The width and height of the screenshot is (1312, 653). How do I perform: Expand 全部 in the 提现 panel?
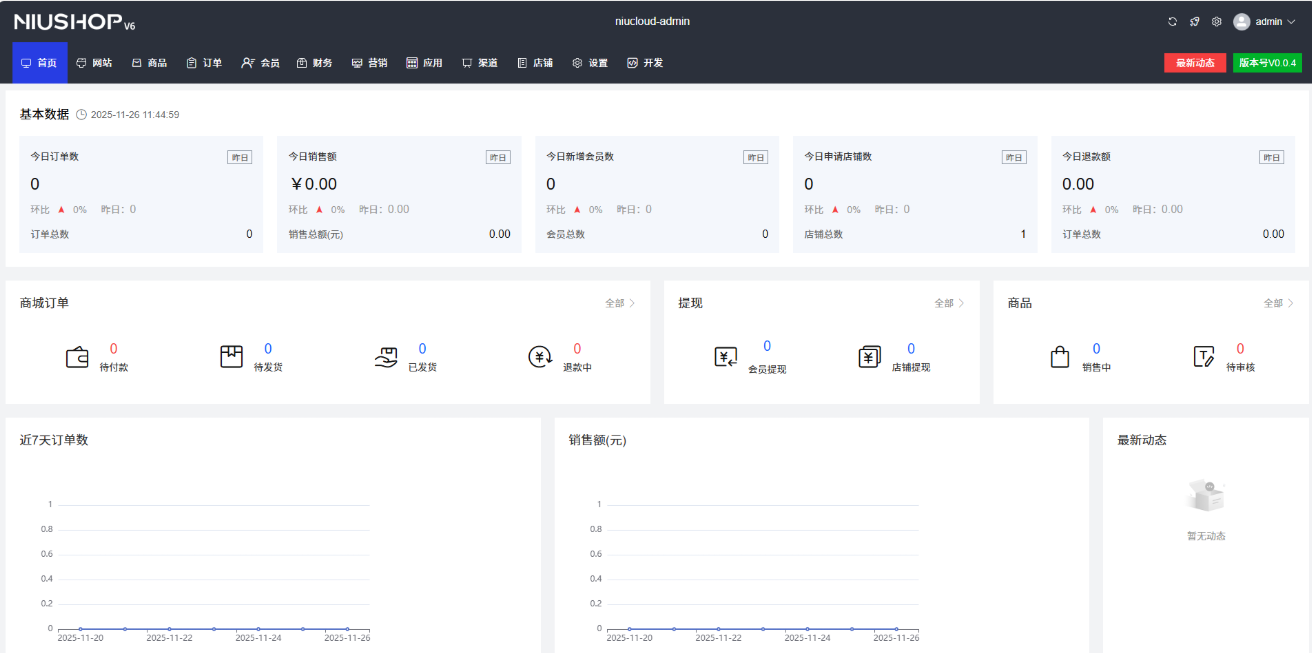tap(949, 303)
